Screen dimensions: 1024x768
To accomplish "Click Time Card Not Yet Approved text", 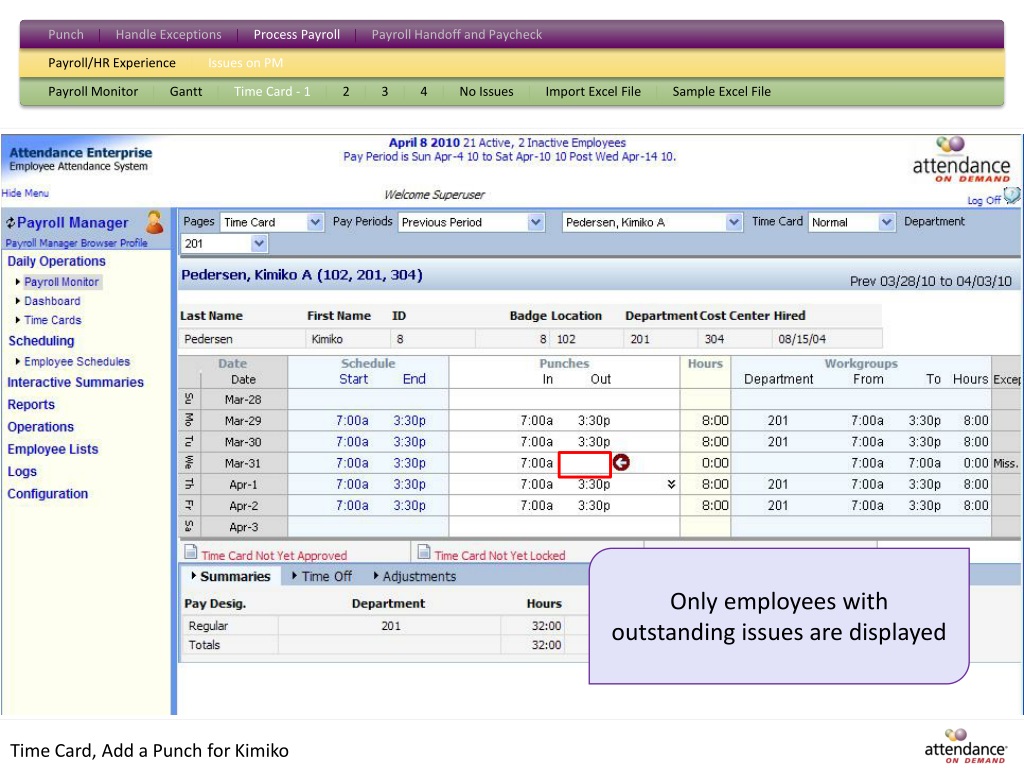I will pyautogui.click(x=274, y=555).
